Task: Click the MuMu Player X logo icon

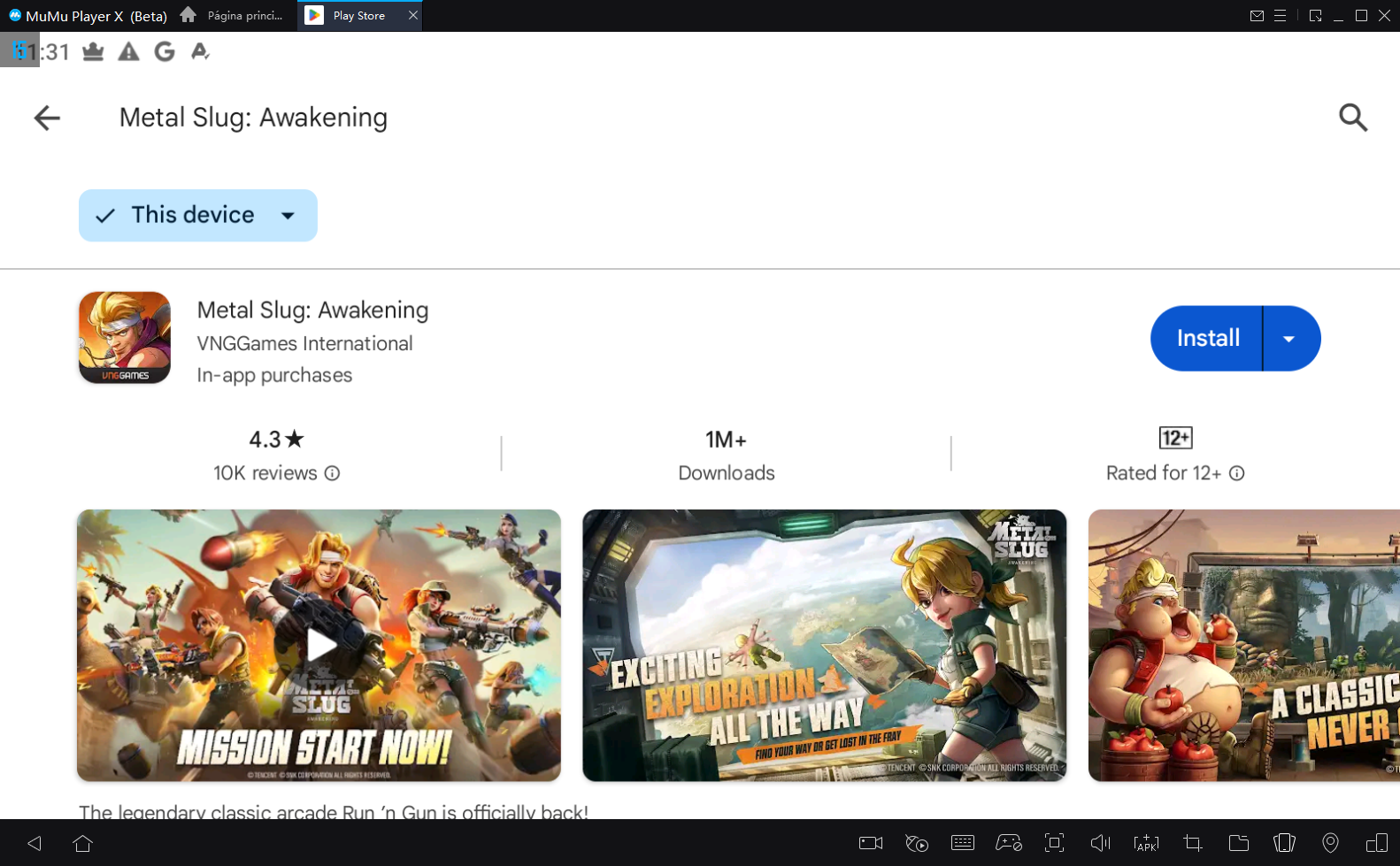Action: pyautogui.click(x=15, y=15)
